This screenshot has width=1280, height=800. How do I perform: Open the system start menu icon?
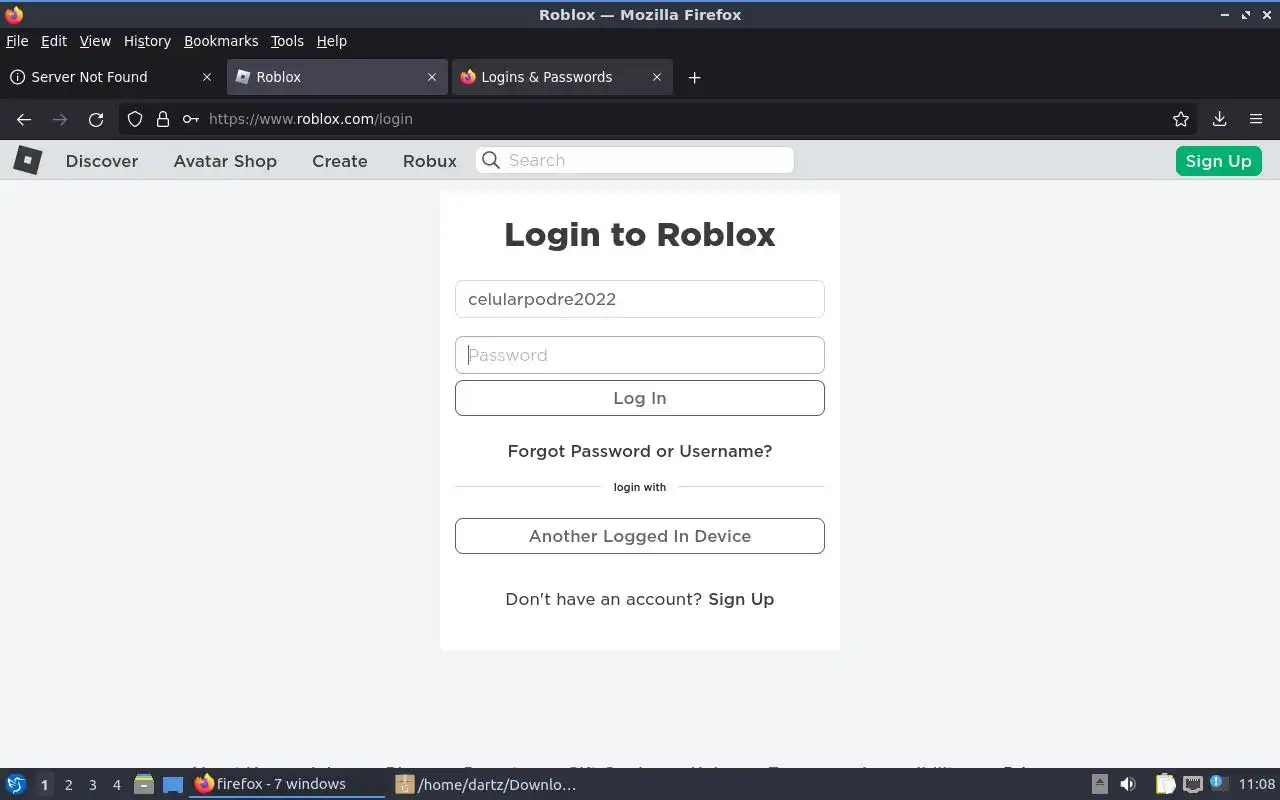15,784
